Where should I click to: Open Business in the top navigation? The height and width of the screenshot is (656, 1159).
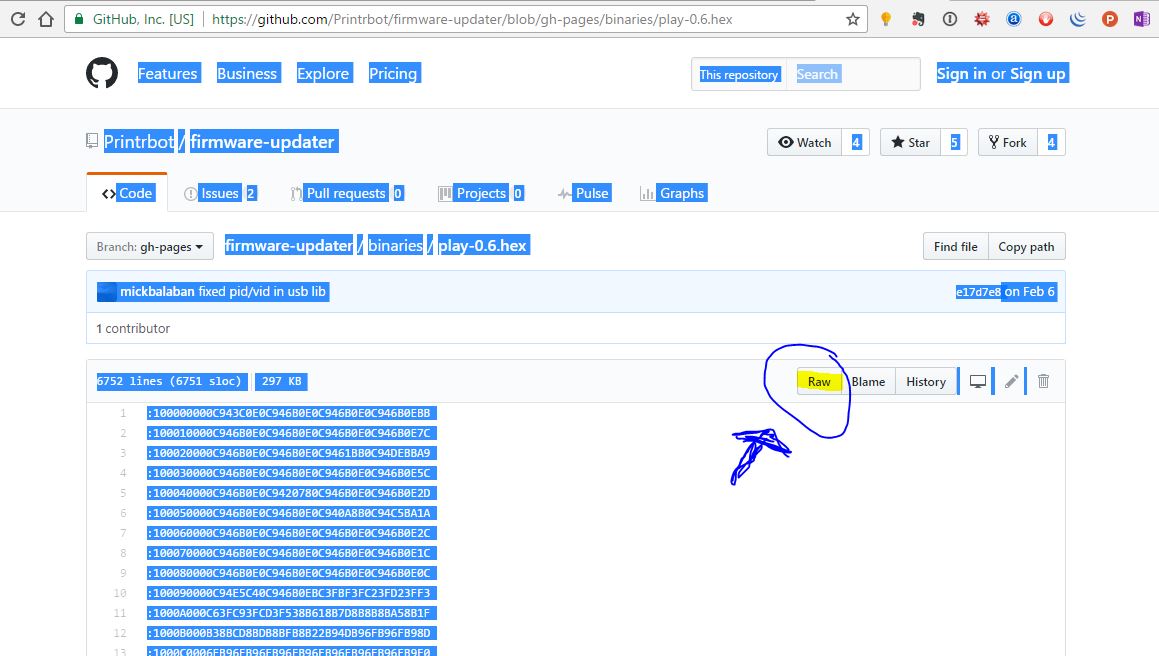point(247,73)
